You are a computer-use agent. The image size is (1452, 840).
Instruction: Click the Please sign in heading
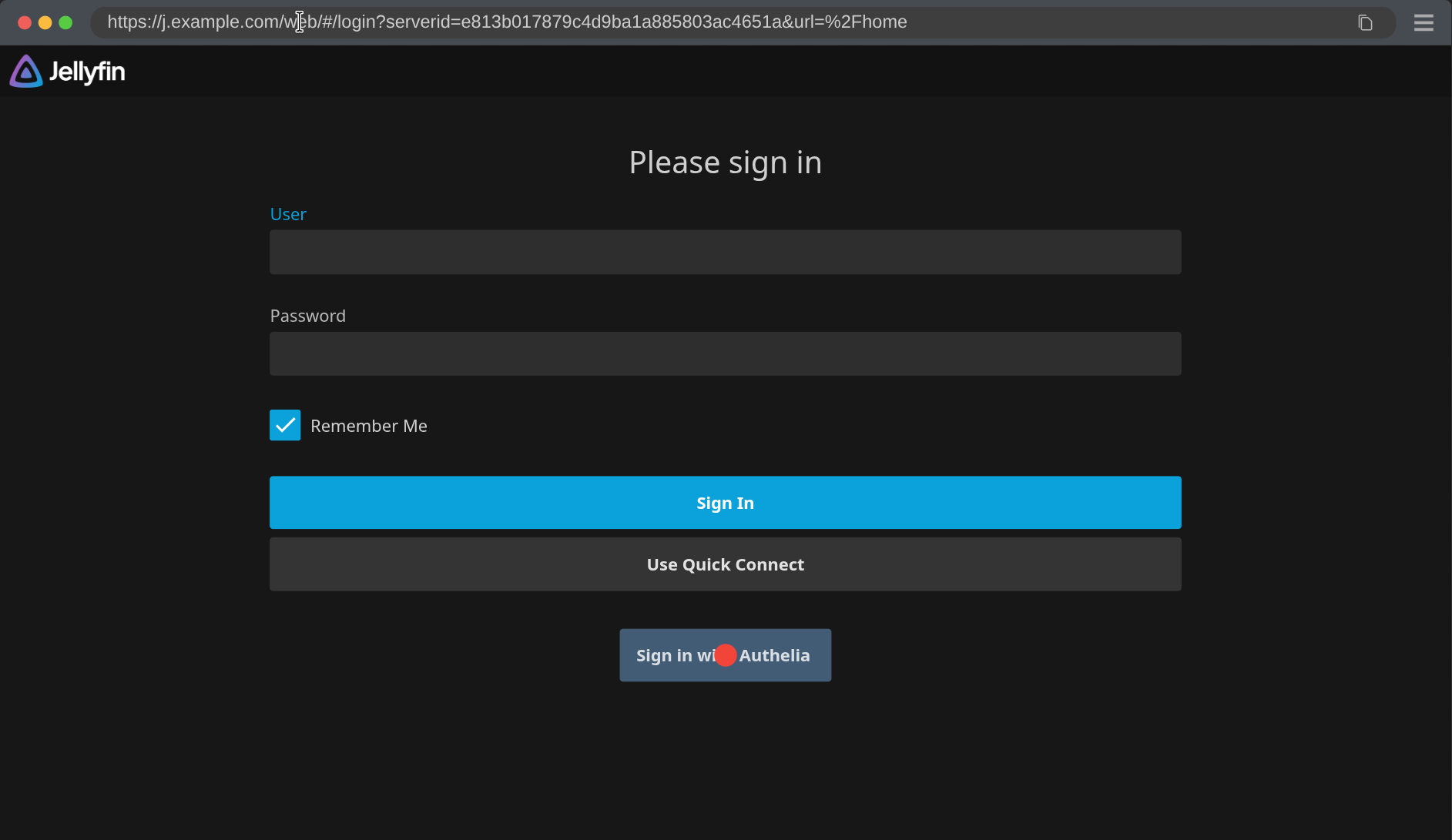(725, 162)
